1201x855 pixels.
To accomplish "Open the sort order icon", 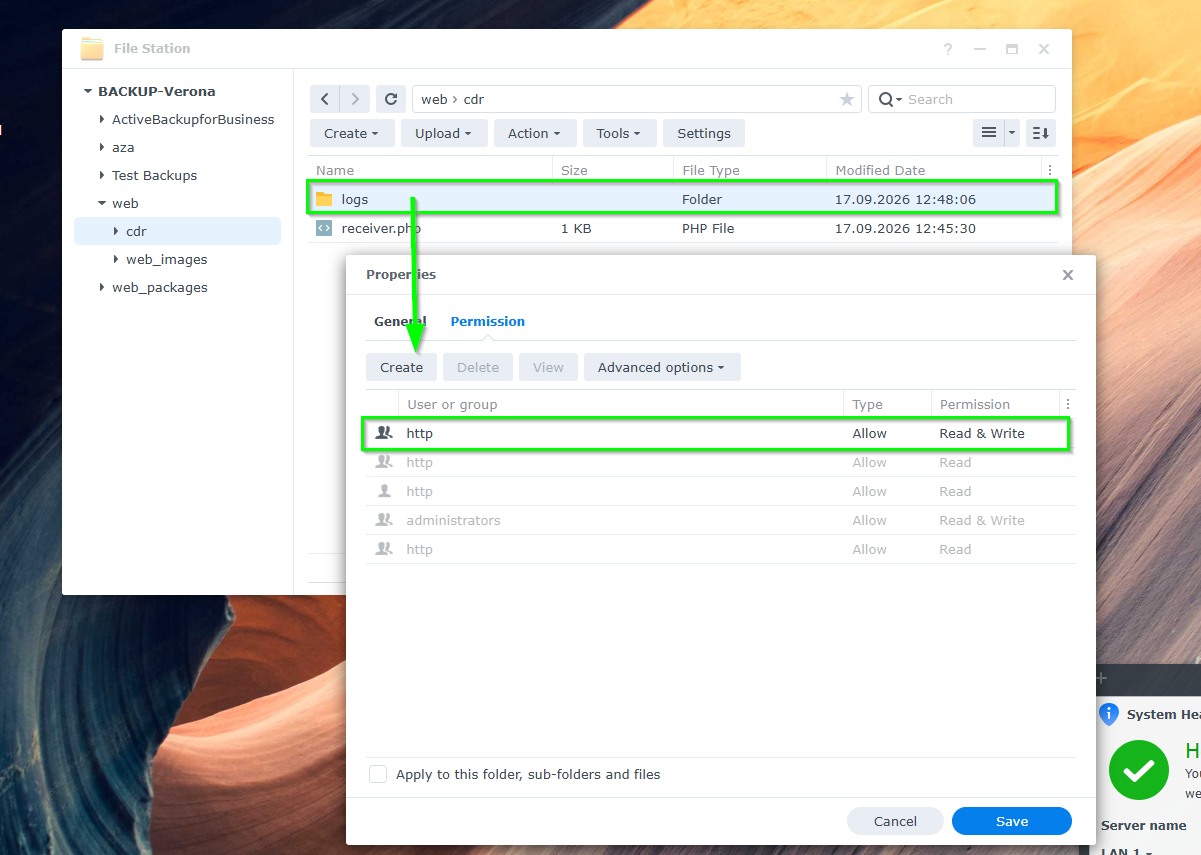I will click(x=1040, y=133).
